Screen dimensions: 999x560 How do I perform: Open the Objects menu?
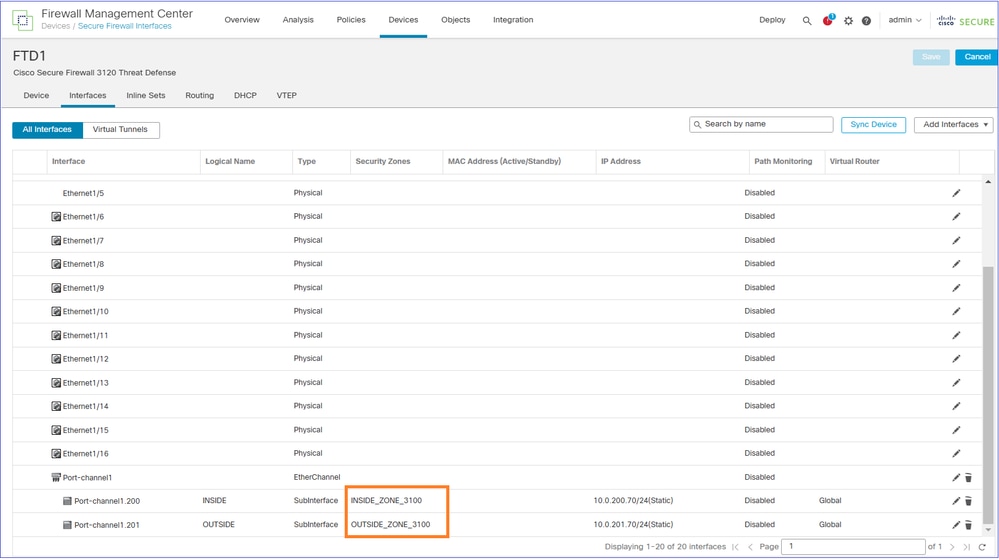tap(456, 20)
